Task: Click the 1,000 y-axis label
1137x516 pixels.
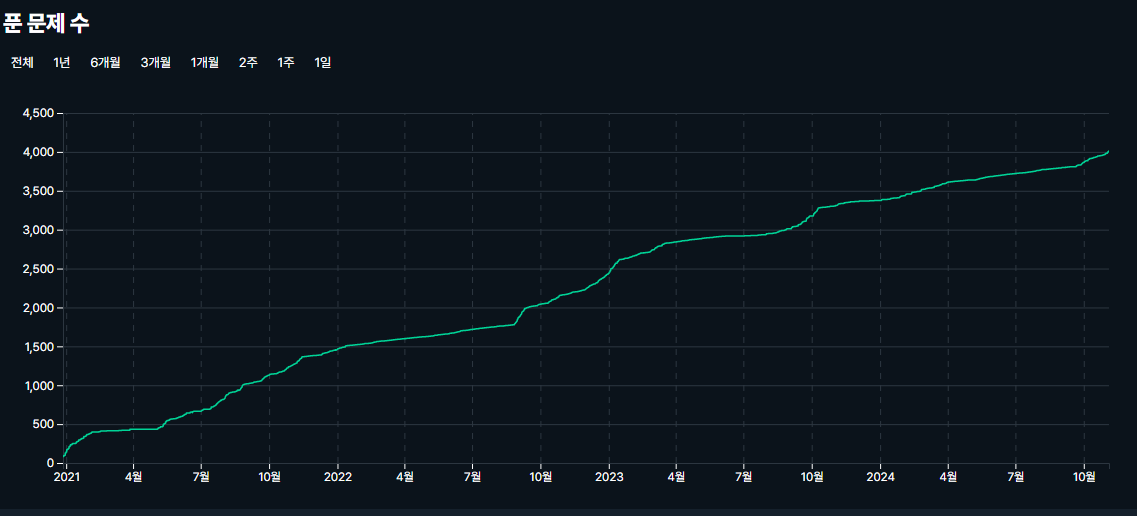Action: (x=38, y=386)
